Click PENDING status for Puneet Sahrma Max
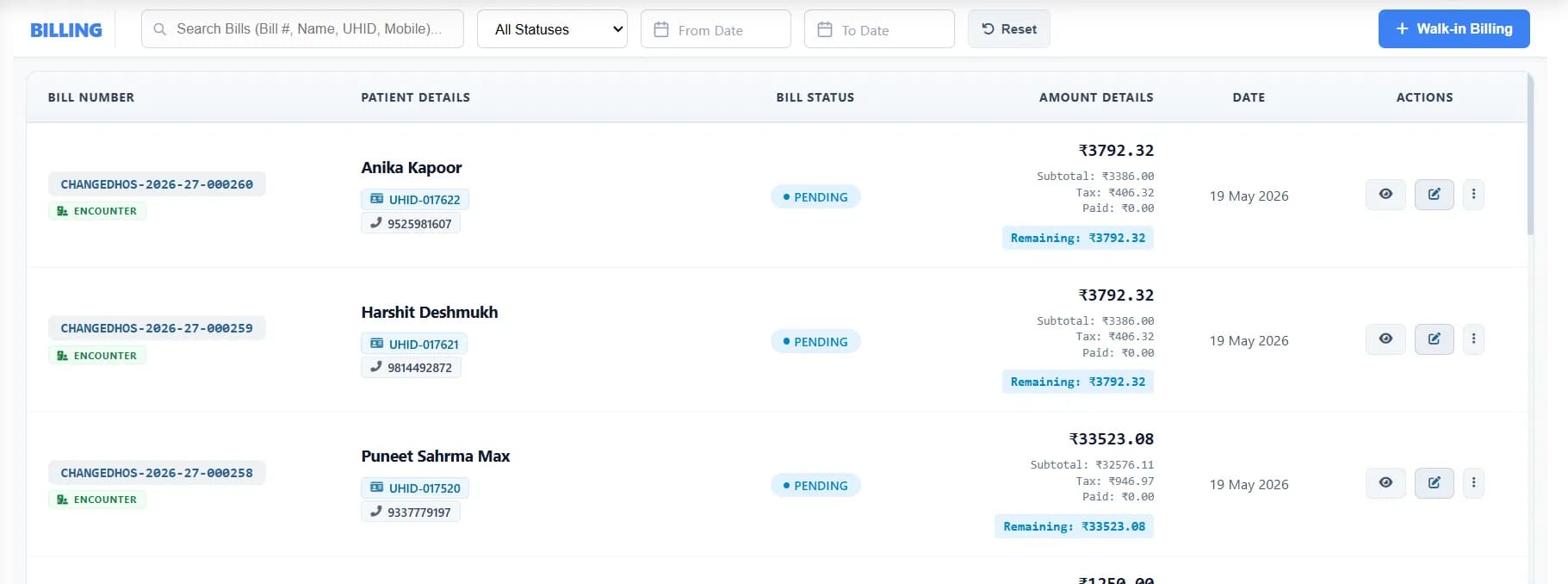Image resolution: width=1568 pixels, height=584 pixels. click(815, 486)
